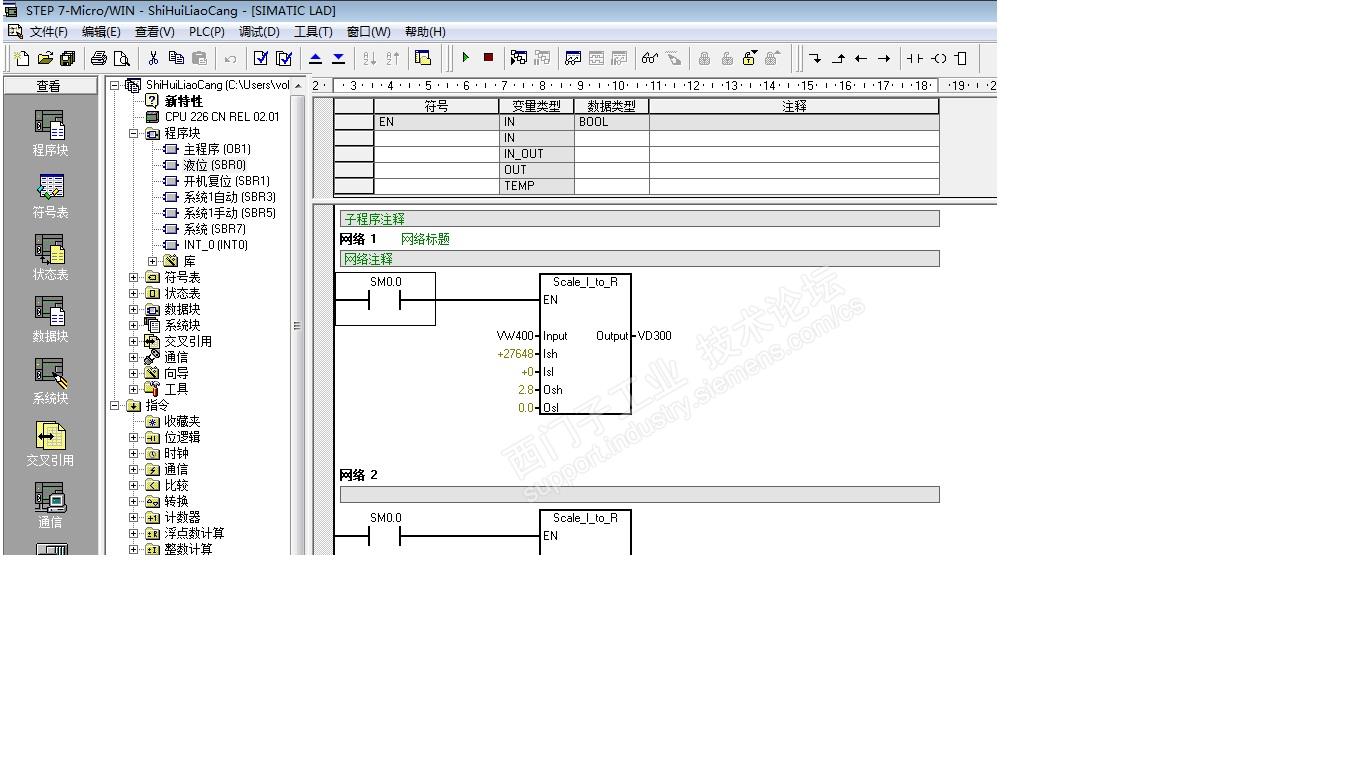The image size is (1366, 768).
Task: Select 系统1手动 (SBR5) subroutine
Action: 229,213
